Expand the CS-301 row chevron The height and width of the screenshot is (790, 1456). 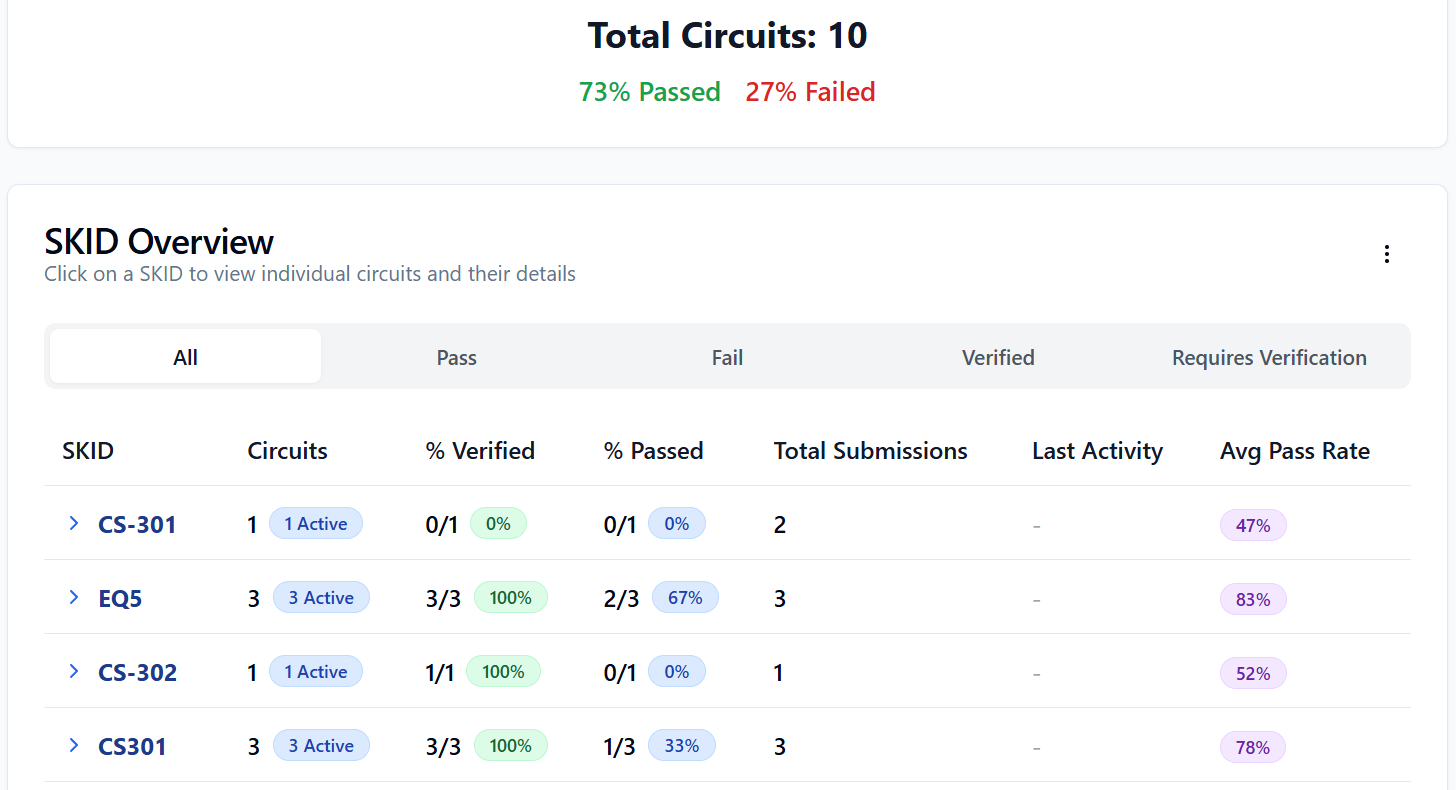[x=73, y=523]
